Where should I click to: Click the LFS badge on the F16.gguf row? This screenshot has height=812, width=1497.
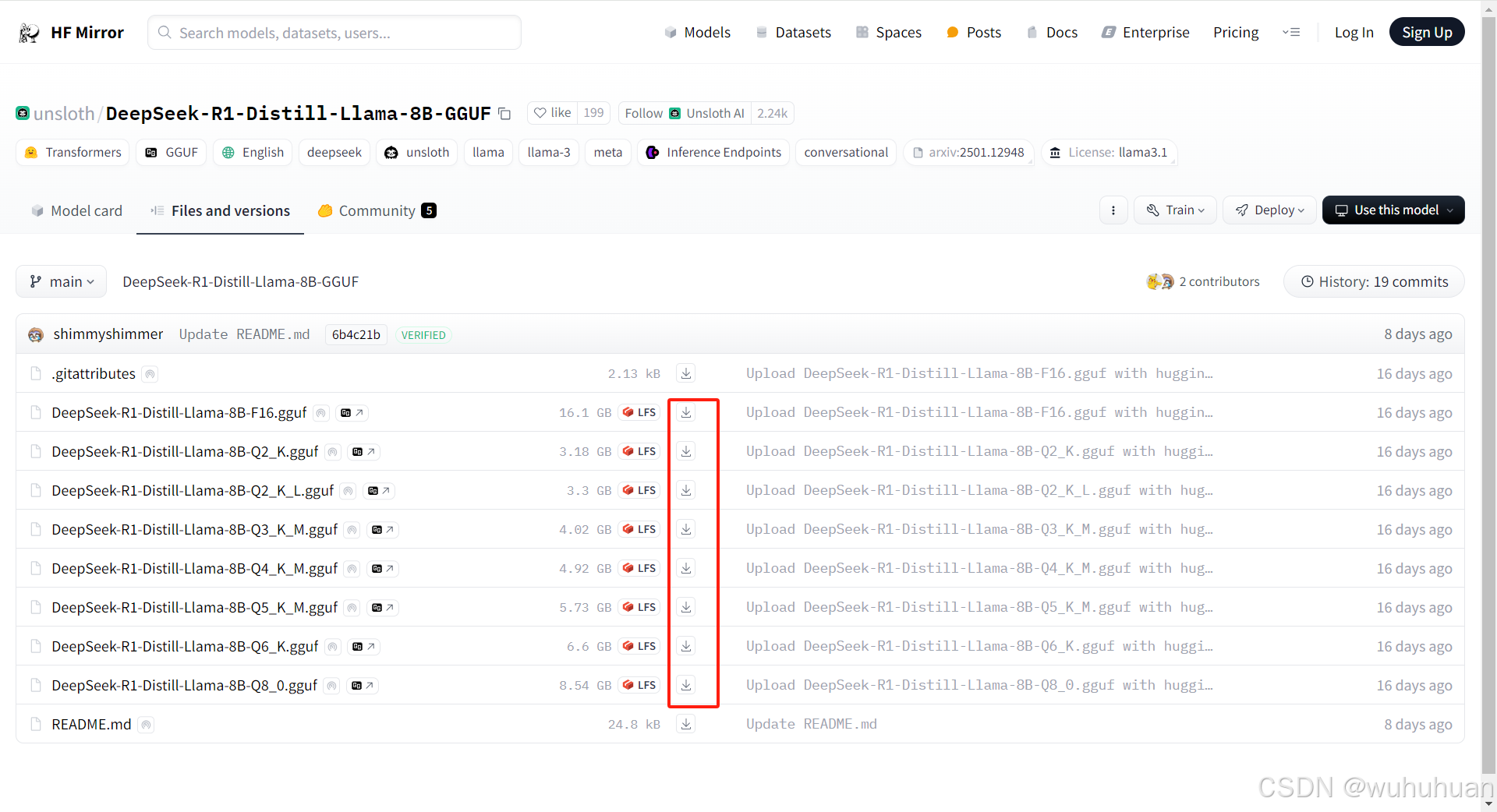click(640, 412)
